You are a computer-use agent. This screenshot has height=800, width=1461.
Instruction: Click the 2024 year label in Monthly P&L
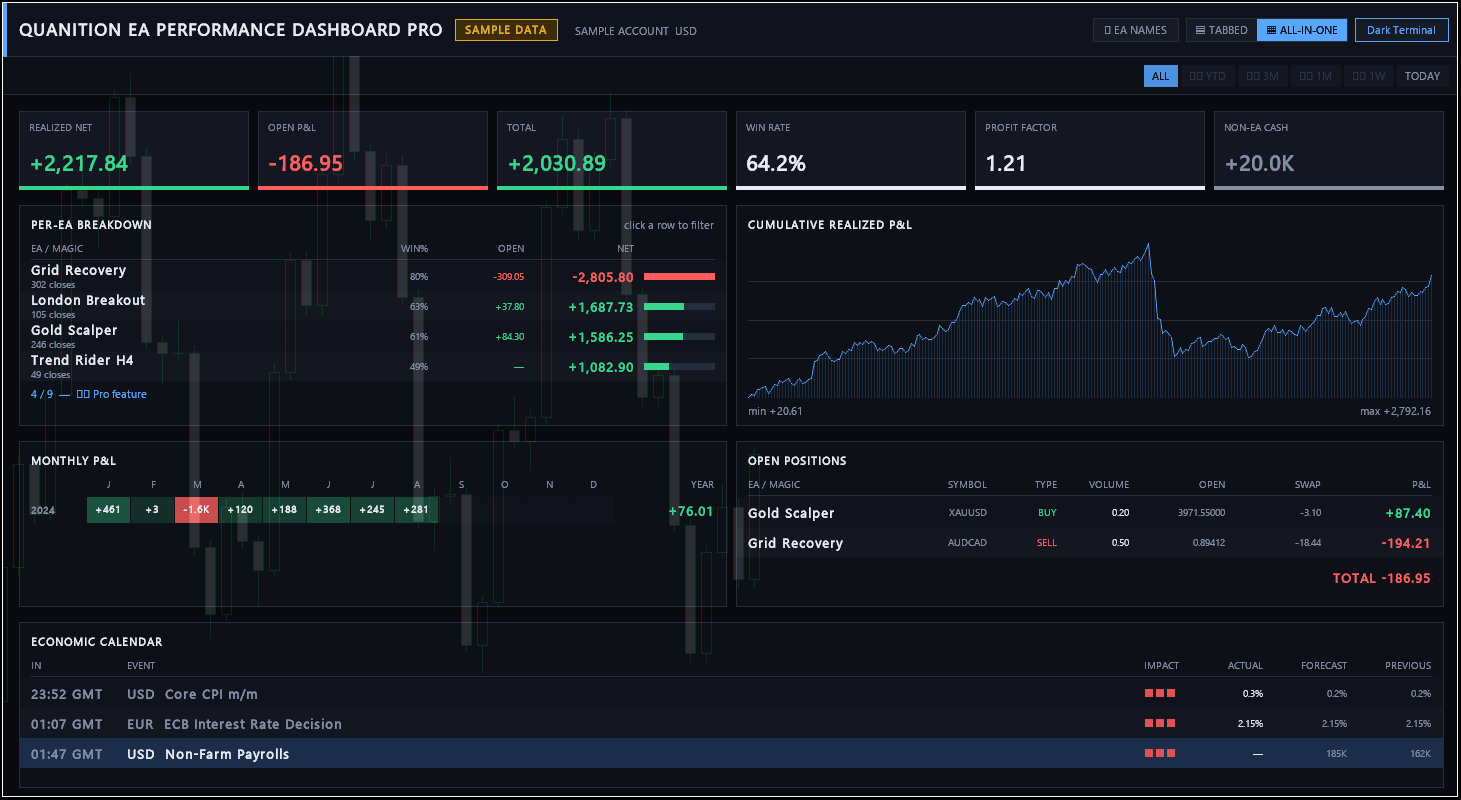43,510
